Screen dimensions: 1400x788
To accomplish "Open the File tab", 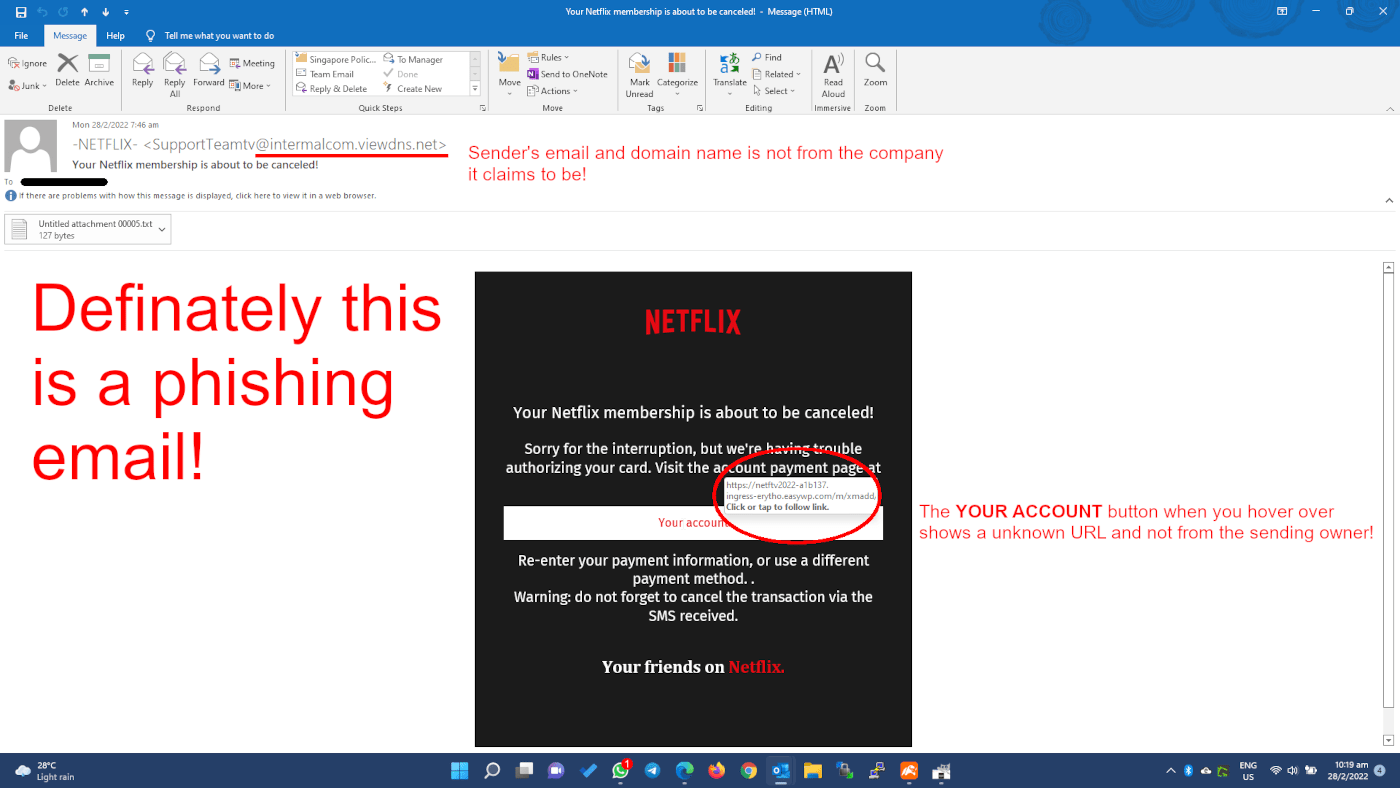I will click(x=21, y=36).
